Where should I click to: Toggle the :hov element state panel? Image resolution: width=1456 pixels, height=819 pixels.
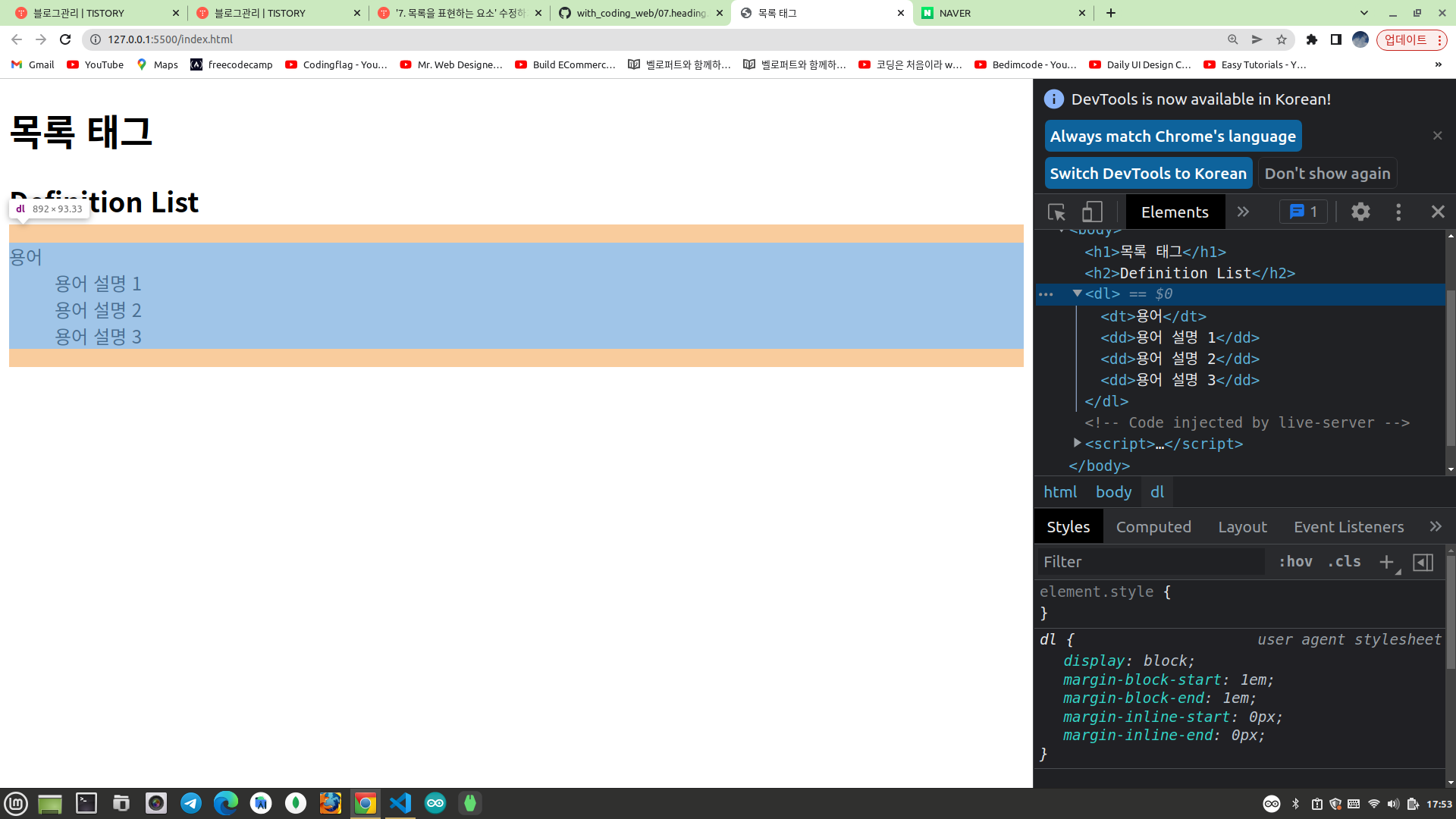(1295, 561)
